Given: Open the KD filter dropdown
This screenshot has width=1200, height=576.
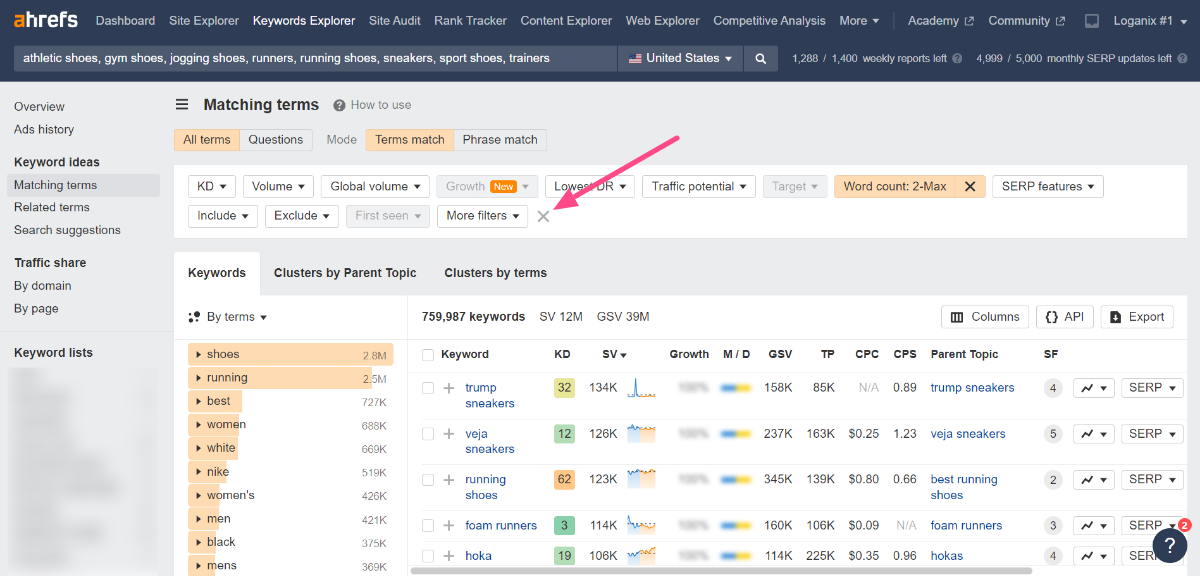Looking at the screenshot, I should pos(212,186).
